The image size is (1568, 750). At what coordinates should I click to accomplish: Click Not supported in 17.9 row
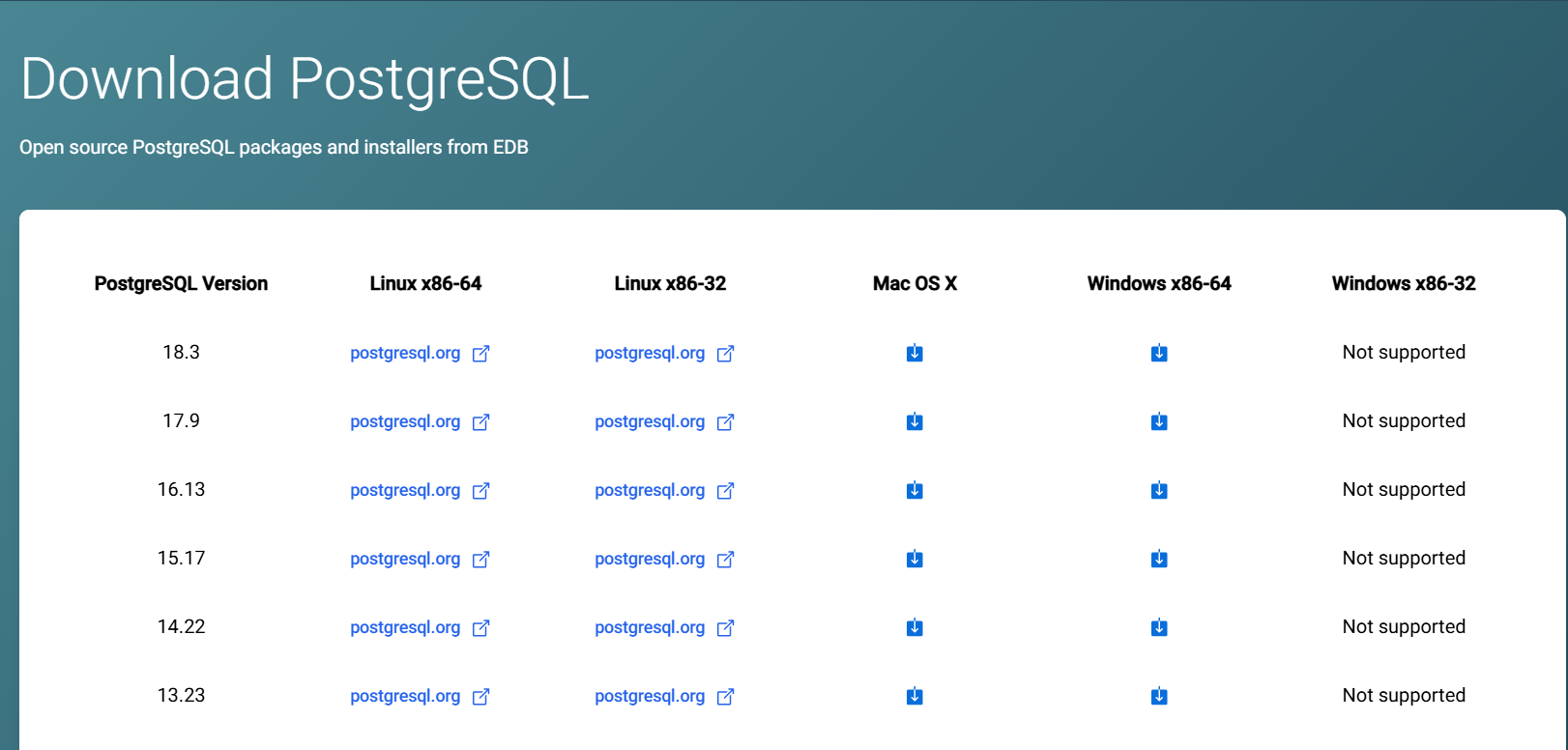1404,420
